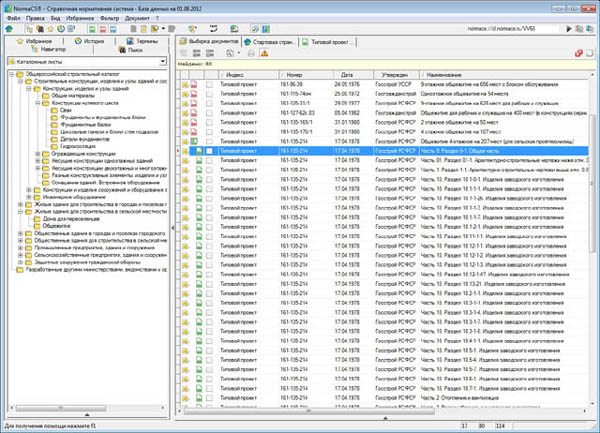Click the orange warning triangle icon in the selection toolbar

pyautogui.click(x=264, y=54)
